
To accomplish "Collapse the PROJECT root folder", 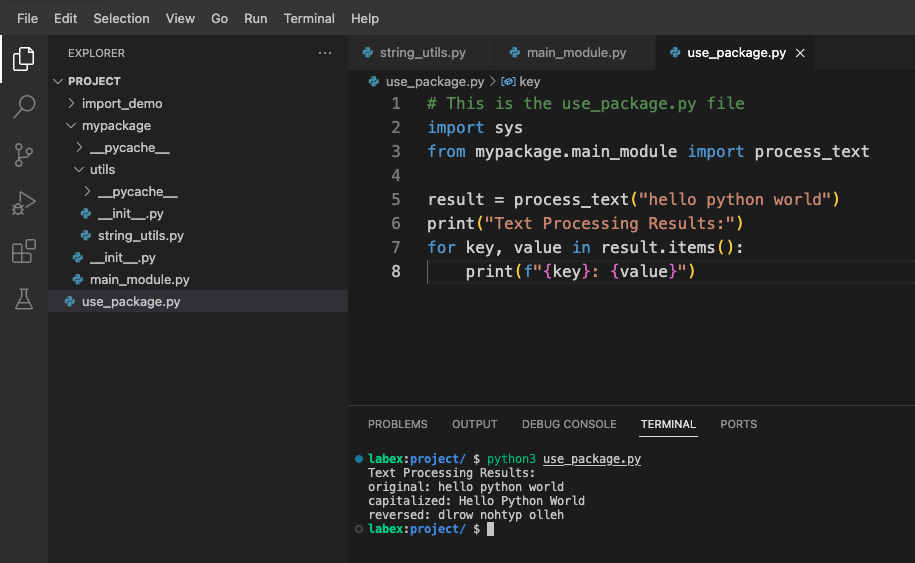I will coord(94,81).
